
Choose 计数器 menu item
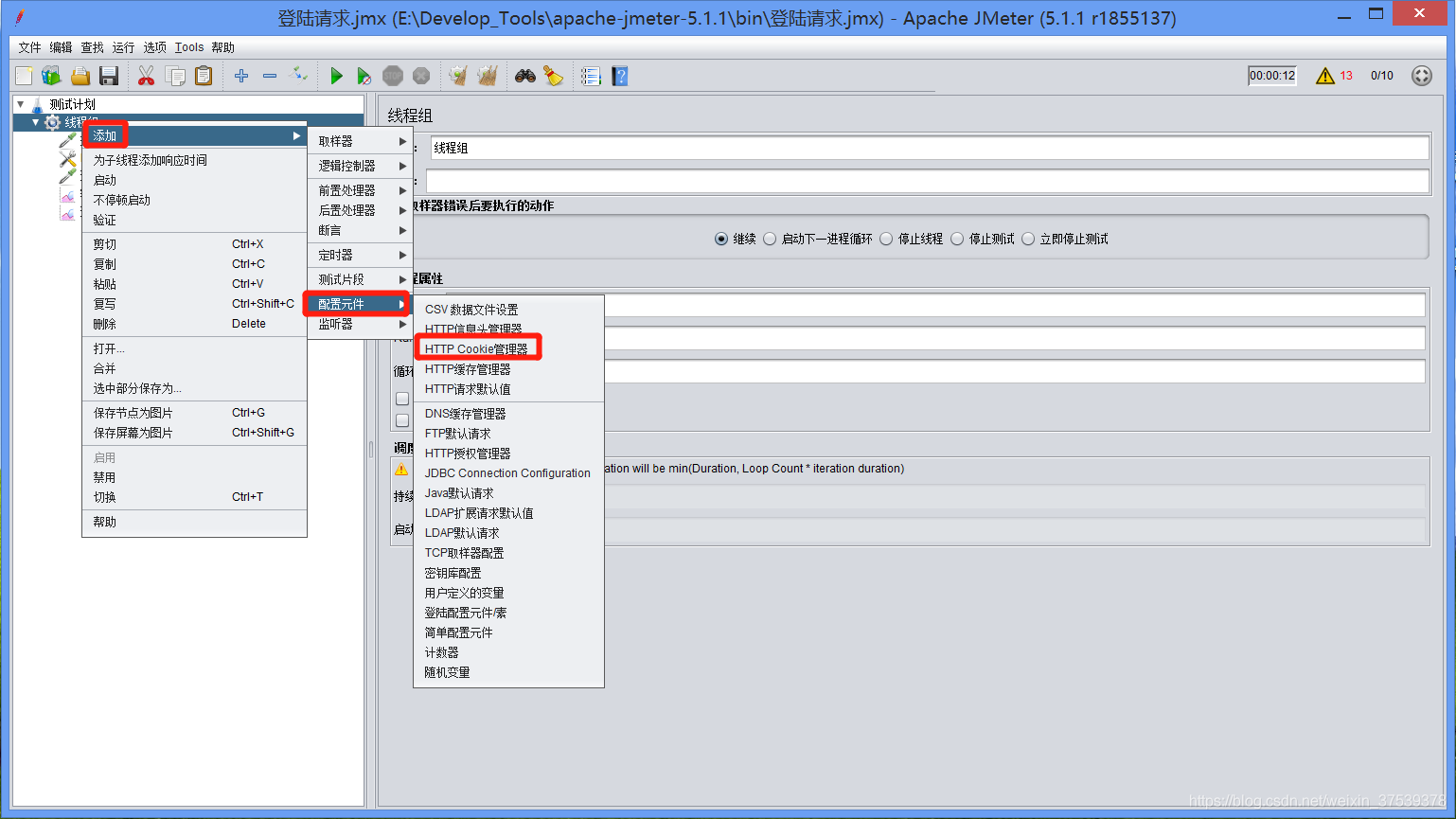point(509,652)
